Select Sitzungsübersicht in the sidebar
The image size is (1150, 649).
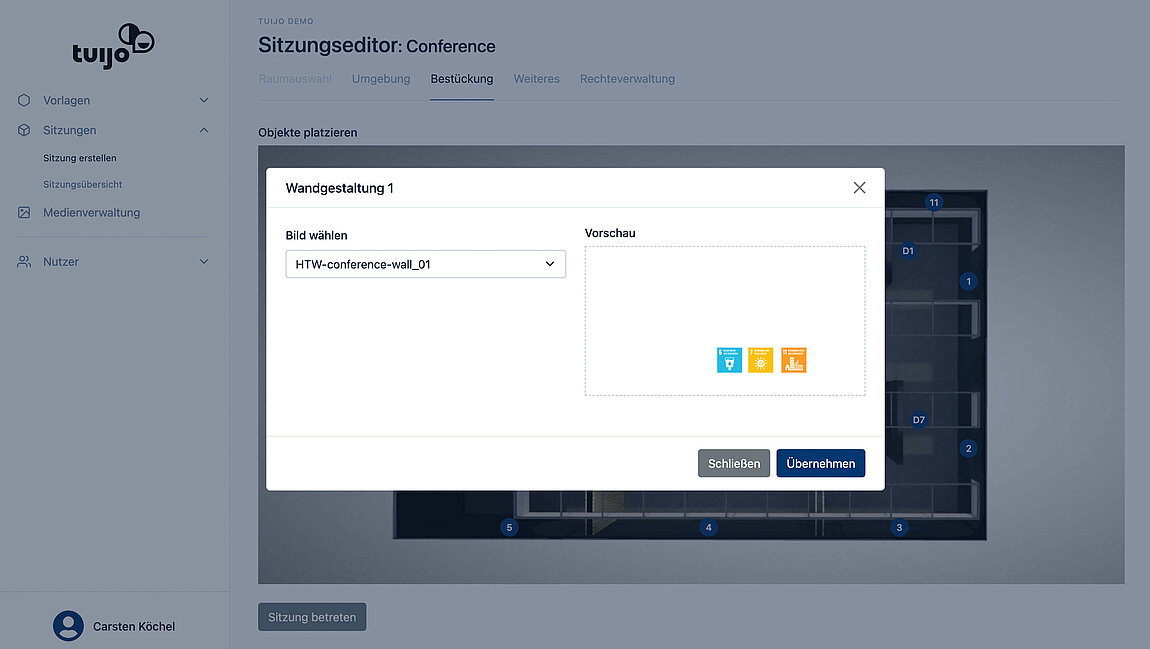click(82, 184)
